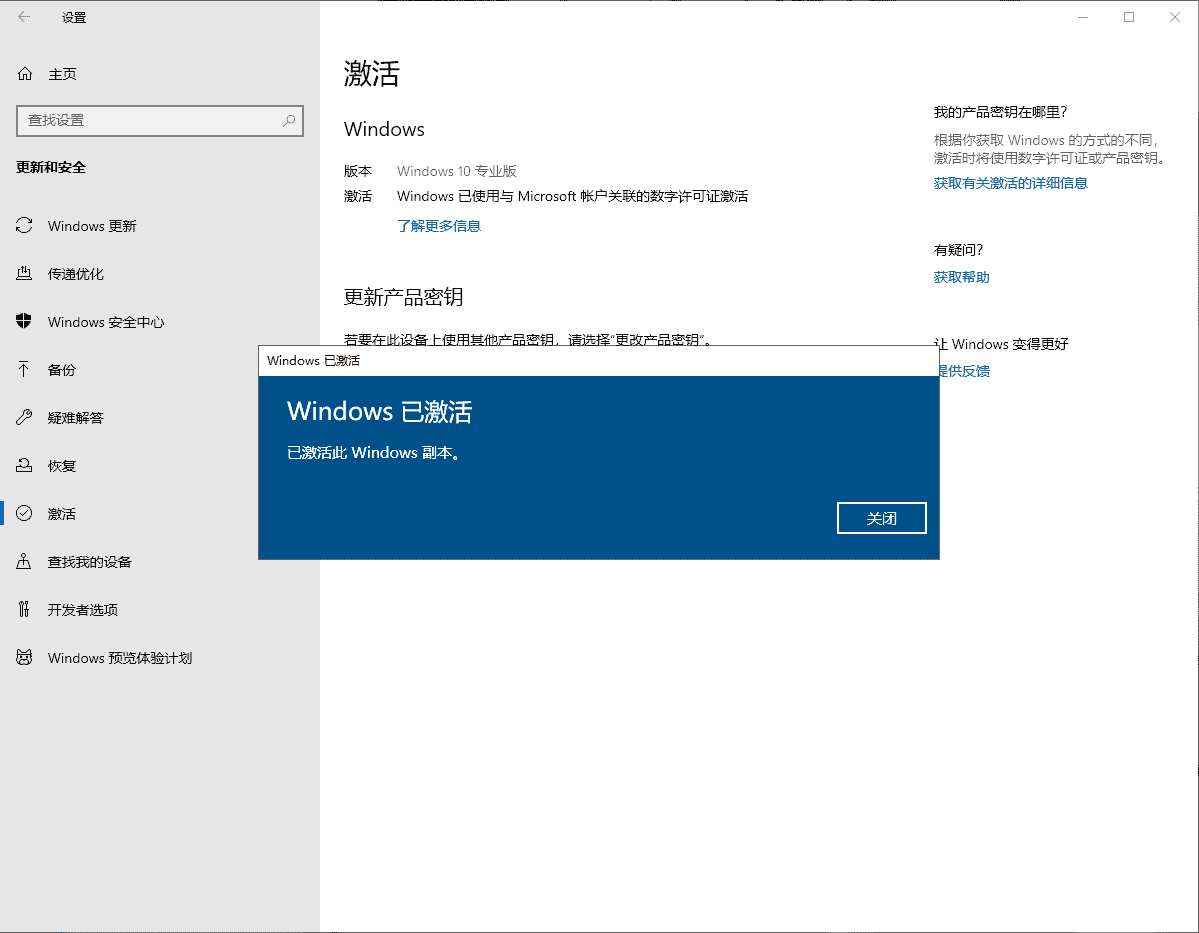Click the Windows 更新 refresh icon
Screen dimensions: 1199x933
coord(24,226)
